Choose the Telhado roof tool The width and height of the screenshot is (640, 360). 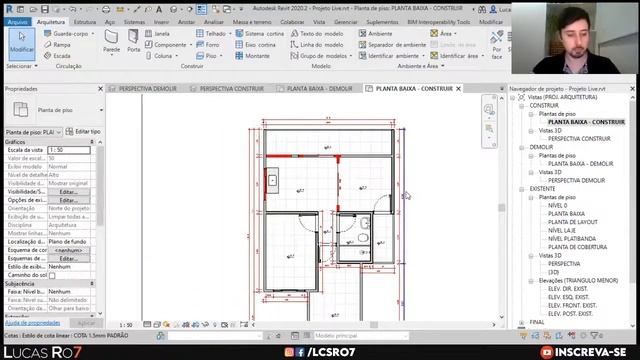pyautogui.click(x=211, y=34)
